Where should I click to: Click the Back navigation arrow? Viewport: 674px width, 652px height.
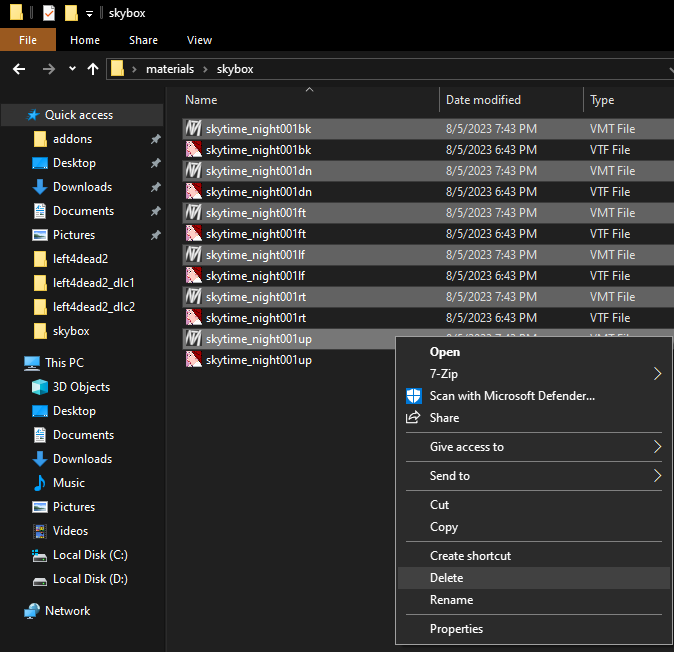coord(19,69)
